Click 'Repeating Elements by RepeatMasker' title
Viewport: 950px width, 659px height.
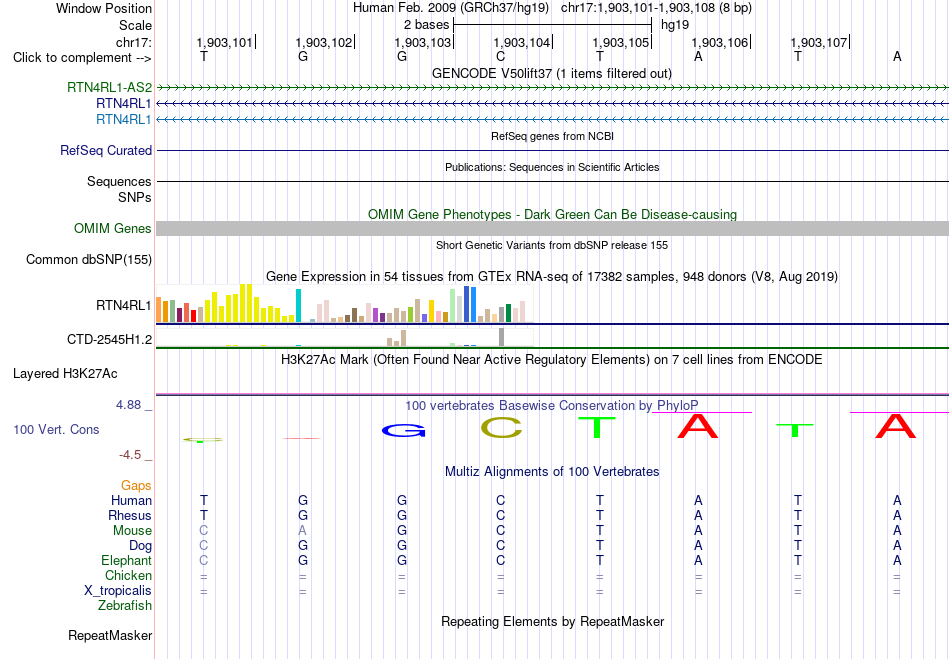pos(553,621)
